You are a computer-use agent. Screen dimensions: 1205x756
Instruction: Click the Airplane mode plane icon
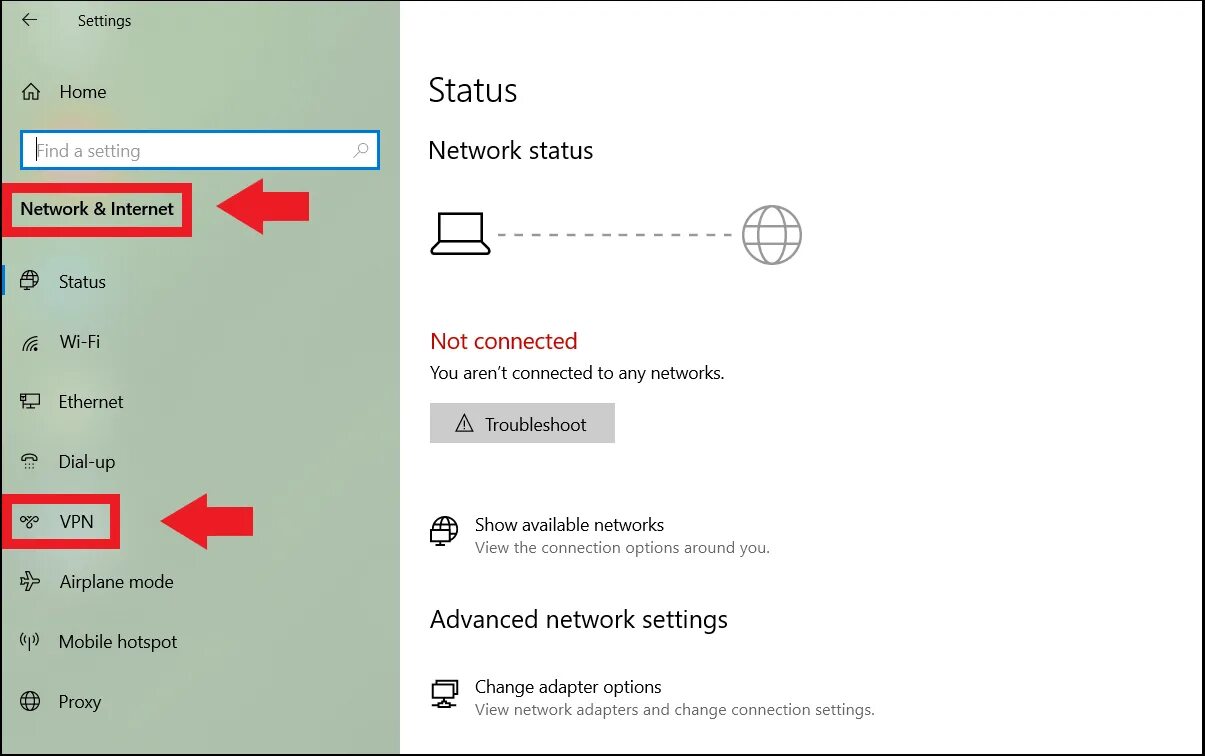30,582
